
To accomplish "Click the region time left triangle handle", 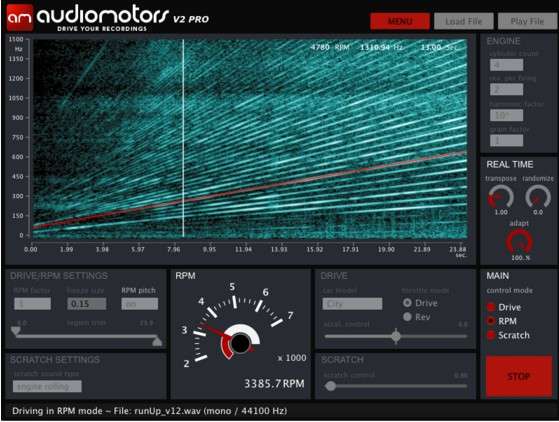I will (x=16, y=331).
